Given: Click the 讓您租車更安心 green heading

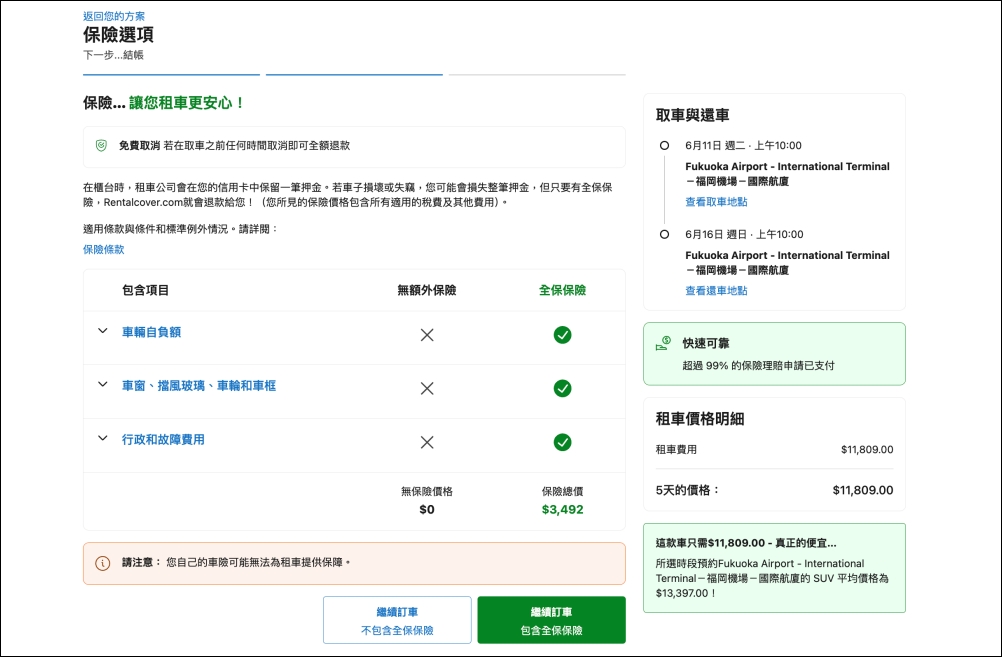Looking at the screenshot, I should click(x=187, y=103).
